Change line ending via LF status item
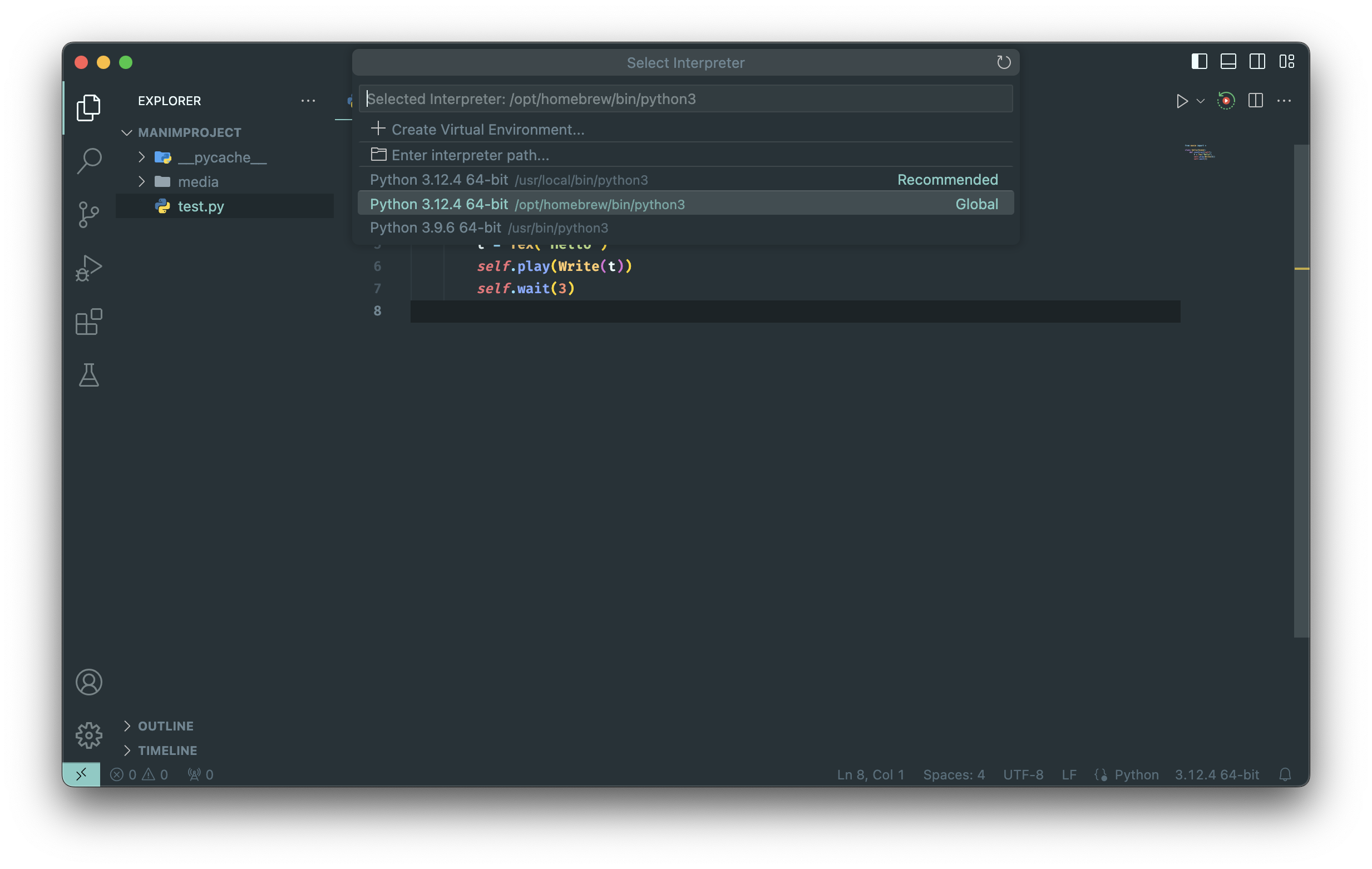The width and height of the screenshot is (1372, 869). click(1069, 774)
